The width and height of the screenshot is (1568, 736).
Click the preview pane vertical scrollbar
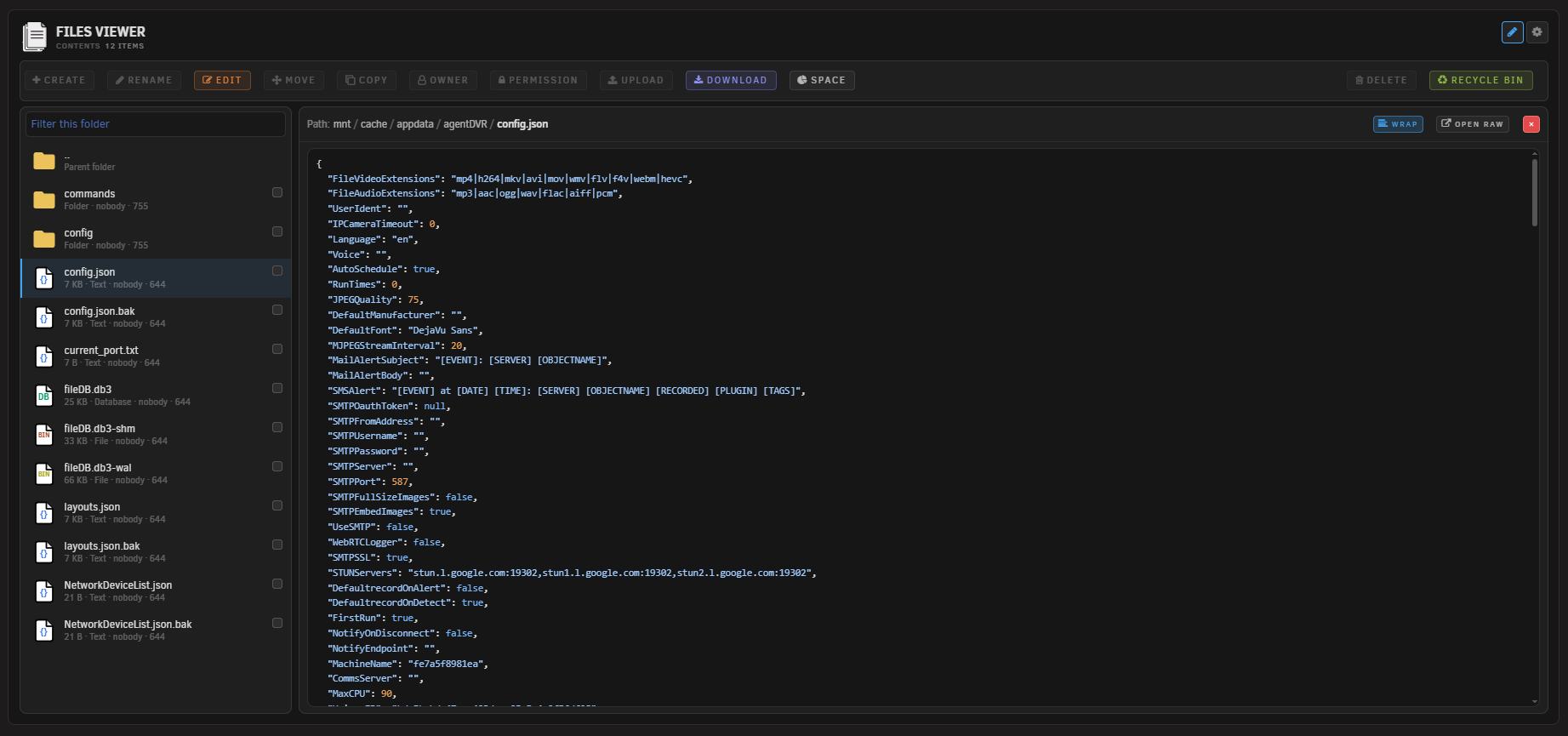[1535, 192]
